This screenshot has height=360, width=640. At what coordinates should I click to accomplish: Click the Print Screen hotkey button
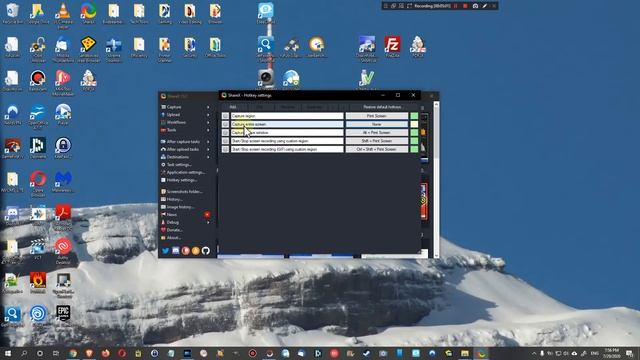376,116
